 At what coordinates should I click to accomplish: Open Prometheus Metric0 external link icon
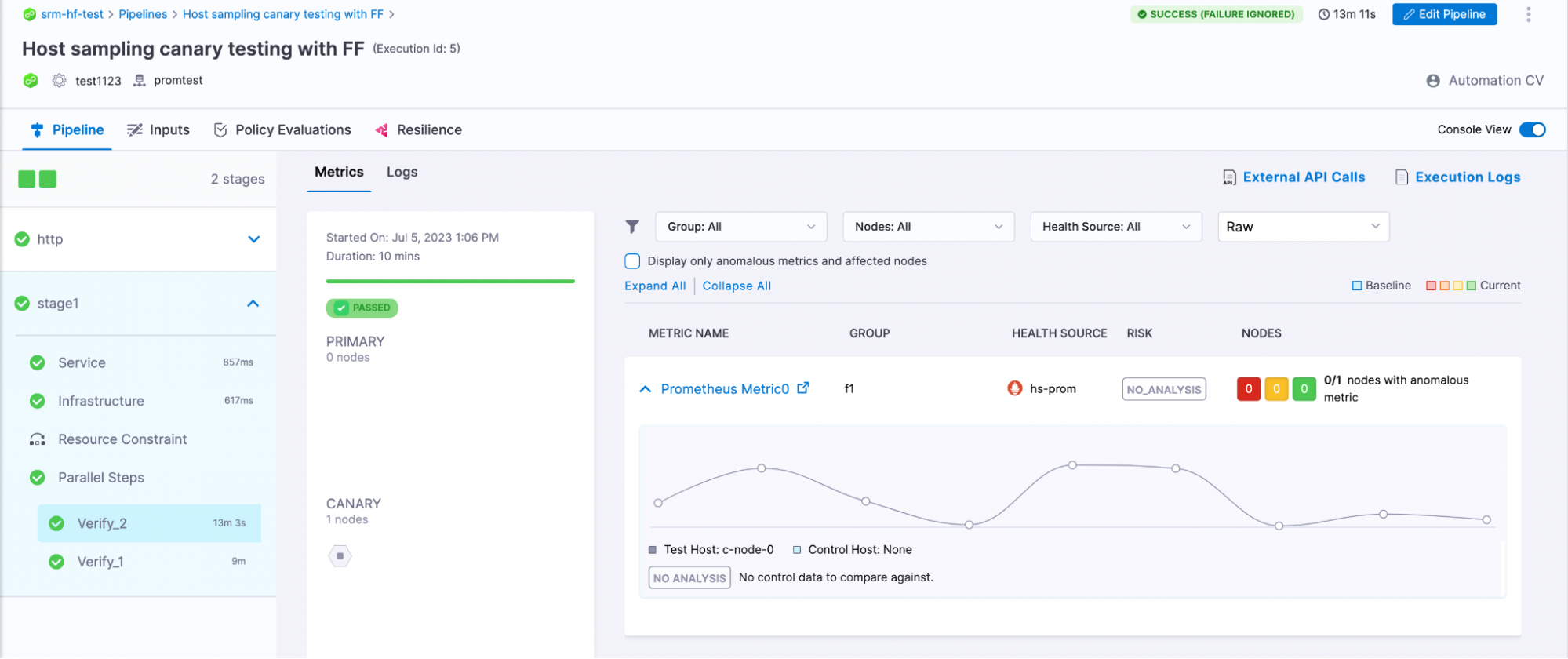[x=803, y=388]
